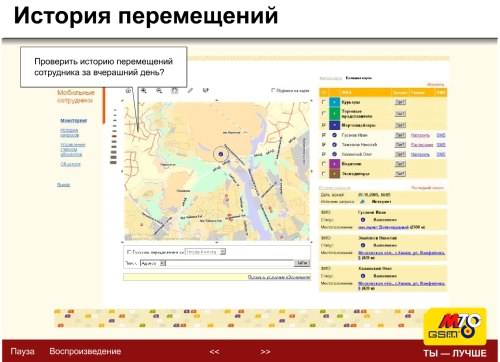This screenshot has width=500, height=362.
Task: Select the pencil ruler tool above the map
Action: click(190, 90)
